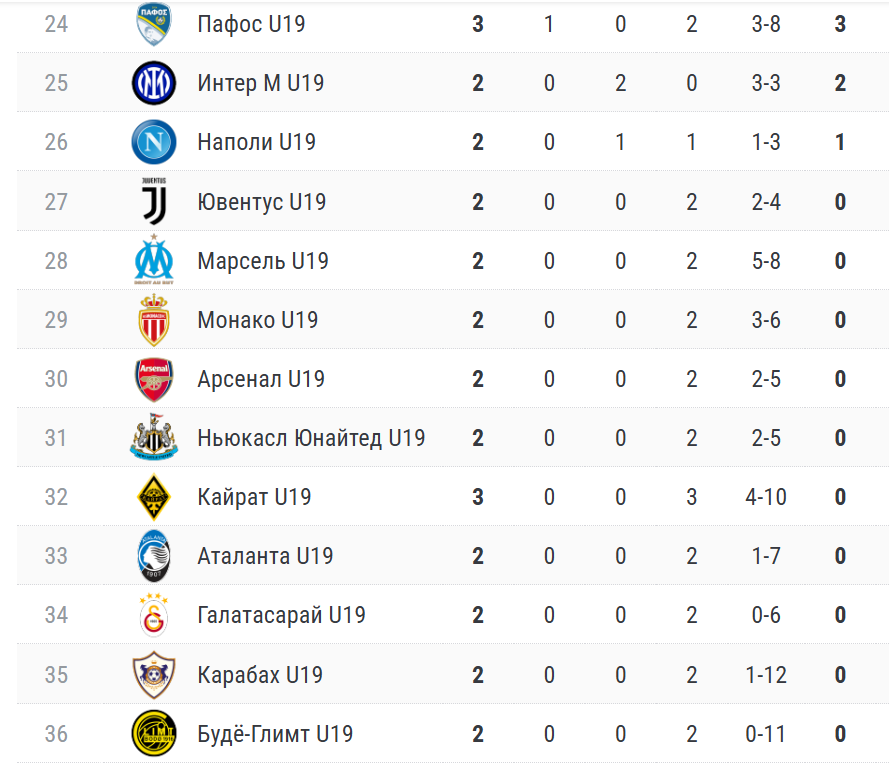
Task: Select the Наполи U19 team badge
Action: coord(154,142)
